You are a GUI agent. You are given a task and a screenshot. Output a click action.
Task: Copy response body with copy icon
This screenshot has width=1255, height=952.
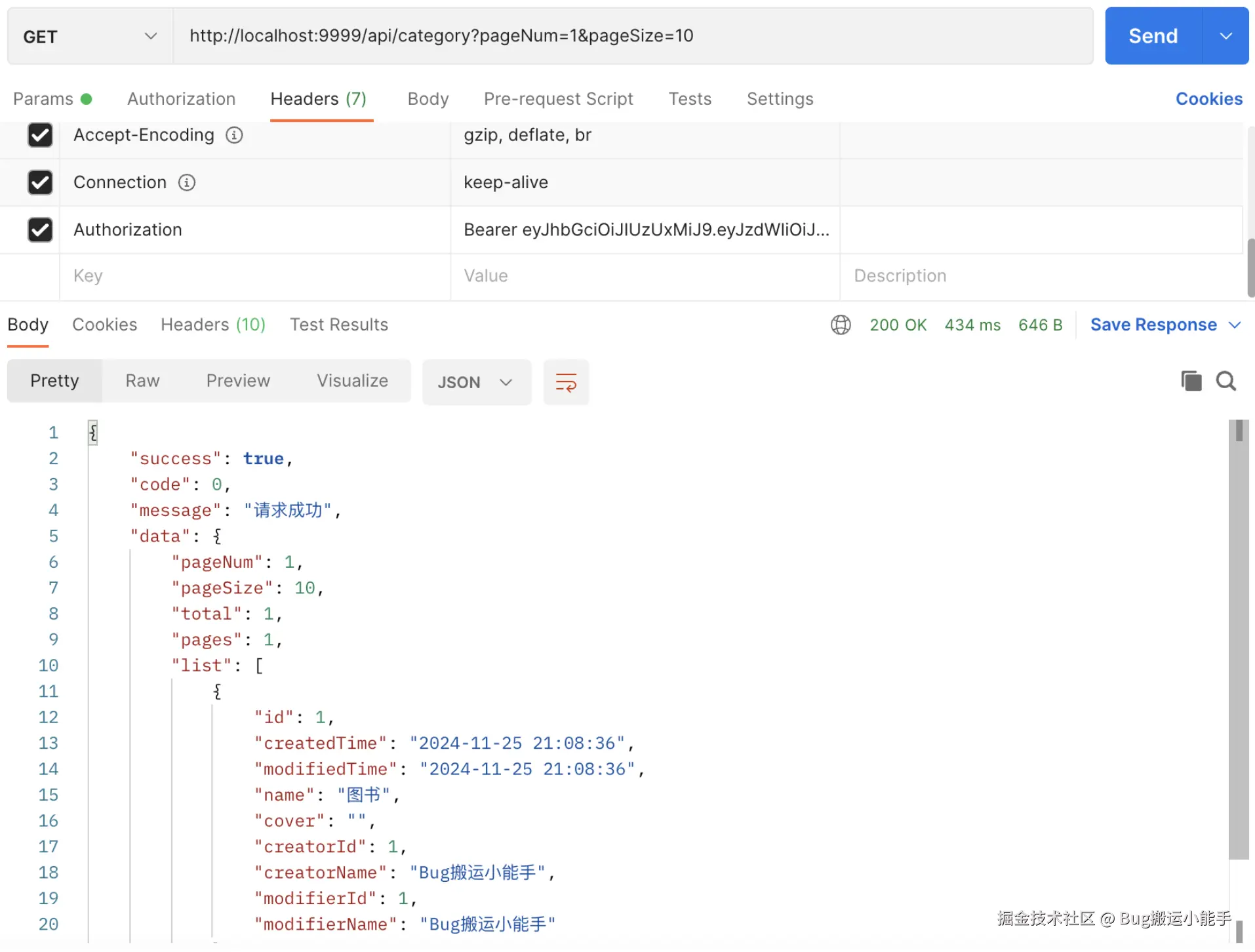1191,381
